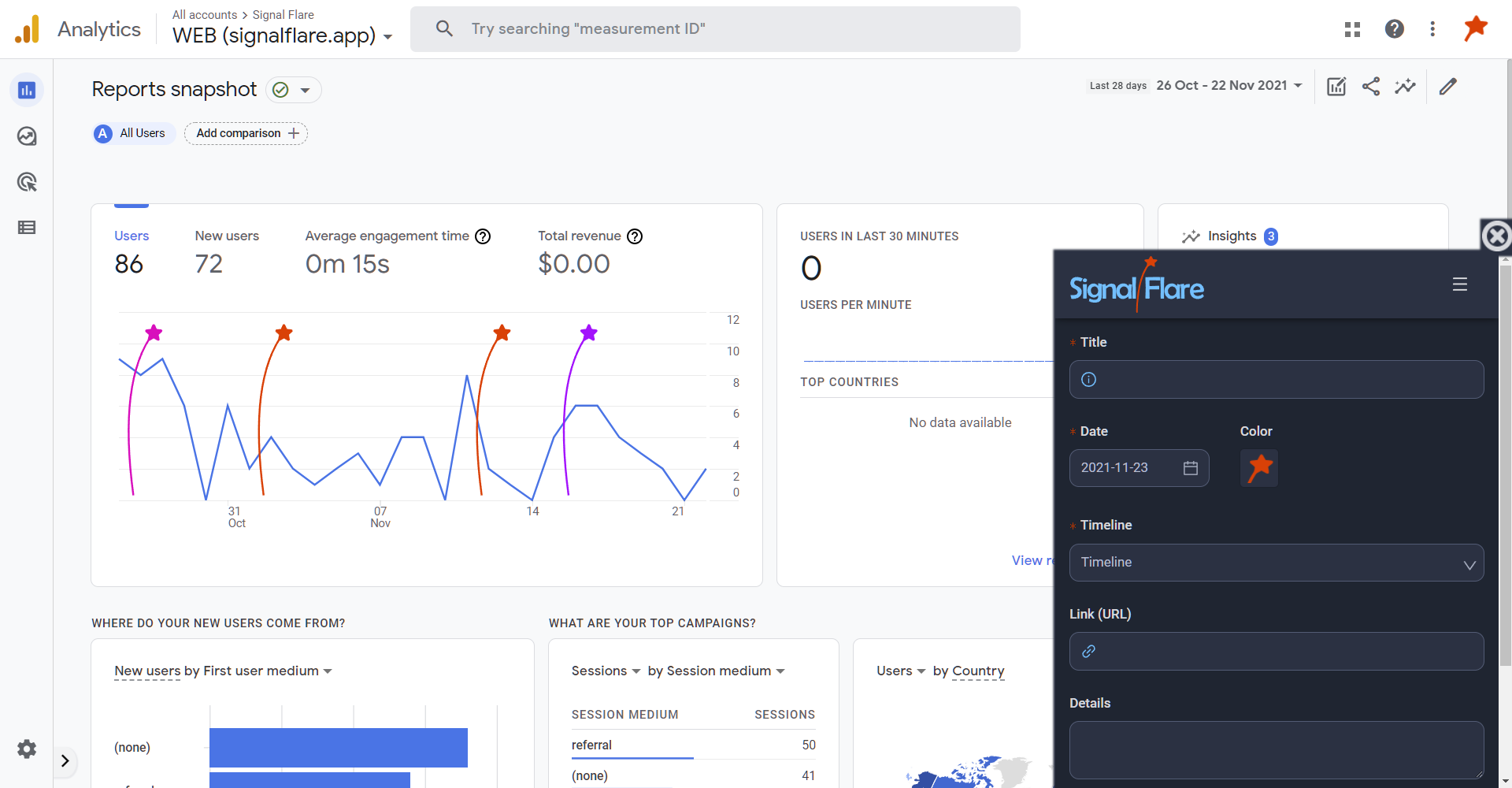Open the Admin settings gear
Screen dimensions: 1512x788
tap(27, 749)
